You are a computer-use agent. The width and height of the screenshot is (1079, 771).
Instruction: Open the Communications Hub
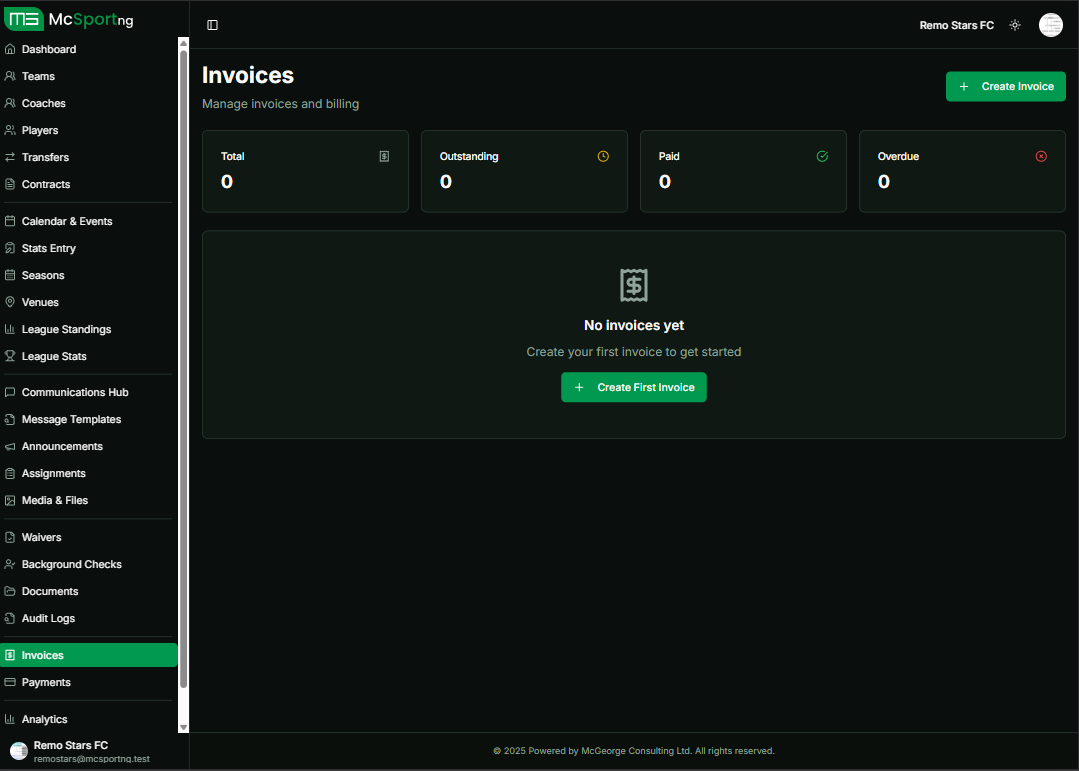77,391
